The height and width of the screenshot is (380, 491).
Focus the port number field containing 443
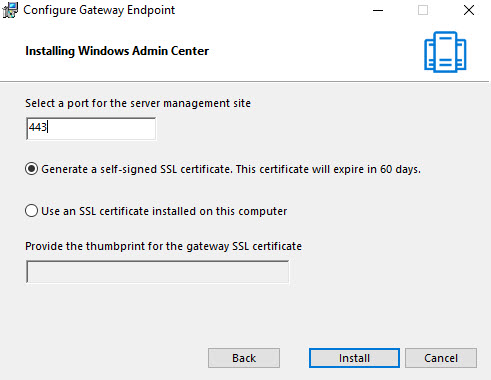[91, 129]
